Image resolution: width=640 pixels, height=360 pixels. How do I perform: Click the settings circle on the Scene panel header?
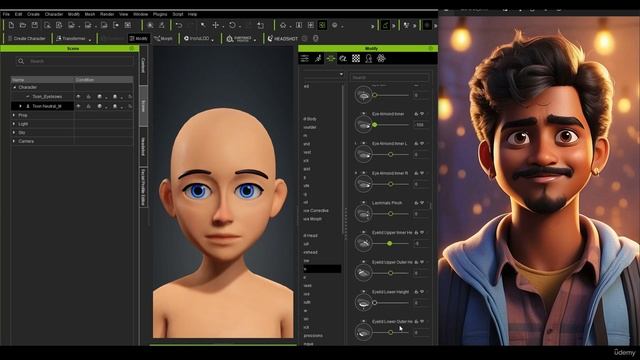[131, 49]
